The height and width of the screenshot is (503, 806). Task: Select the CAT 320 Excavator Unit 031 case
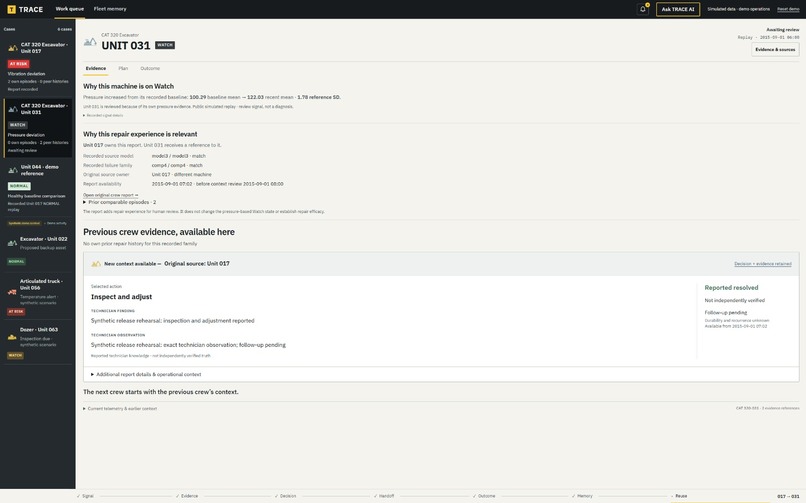click(x=38, y=128)
